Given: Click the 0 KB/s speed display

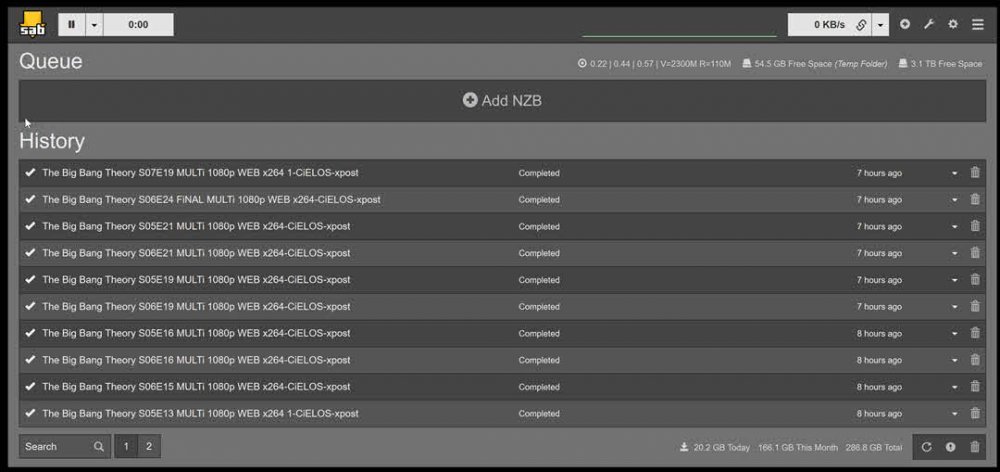Looking at the screenshot, I should pos(829,25).
